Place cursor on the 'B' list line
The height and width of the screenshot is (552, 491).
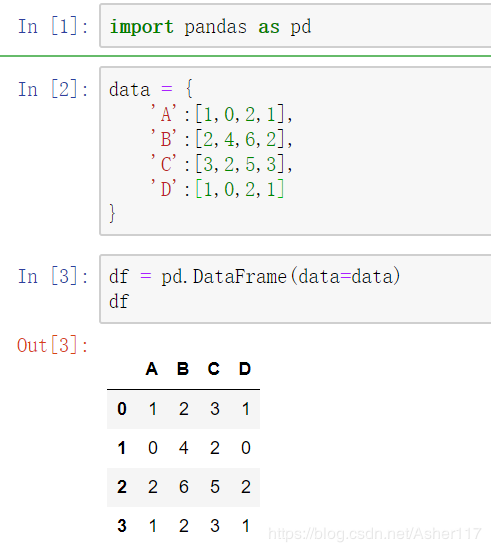click(221, 139)
